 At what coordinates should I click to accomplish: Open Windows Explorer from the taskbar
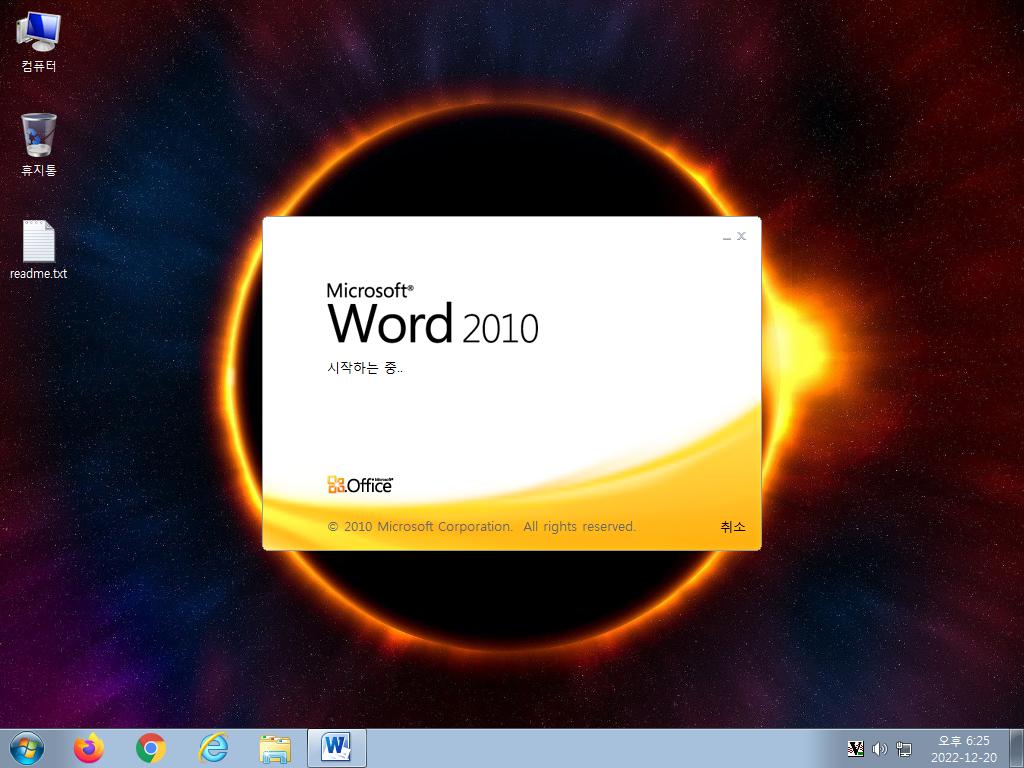275,749
